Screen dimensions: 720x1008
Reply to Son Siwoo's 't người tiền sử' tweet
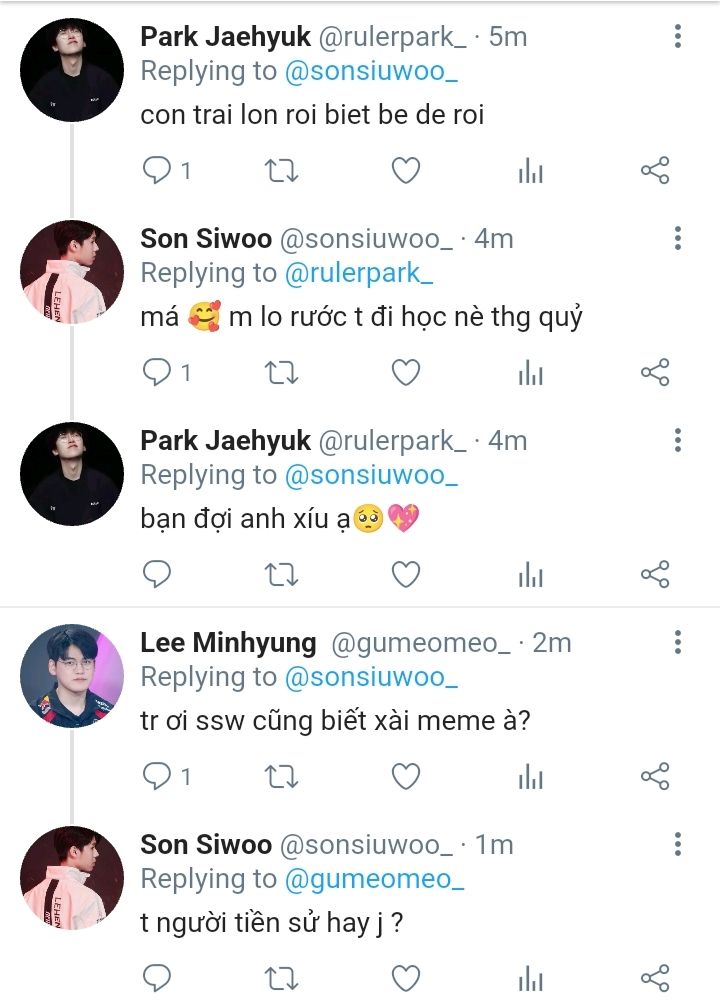158,977
